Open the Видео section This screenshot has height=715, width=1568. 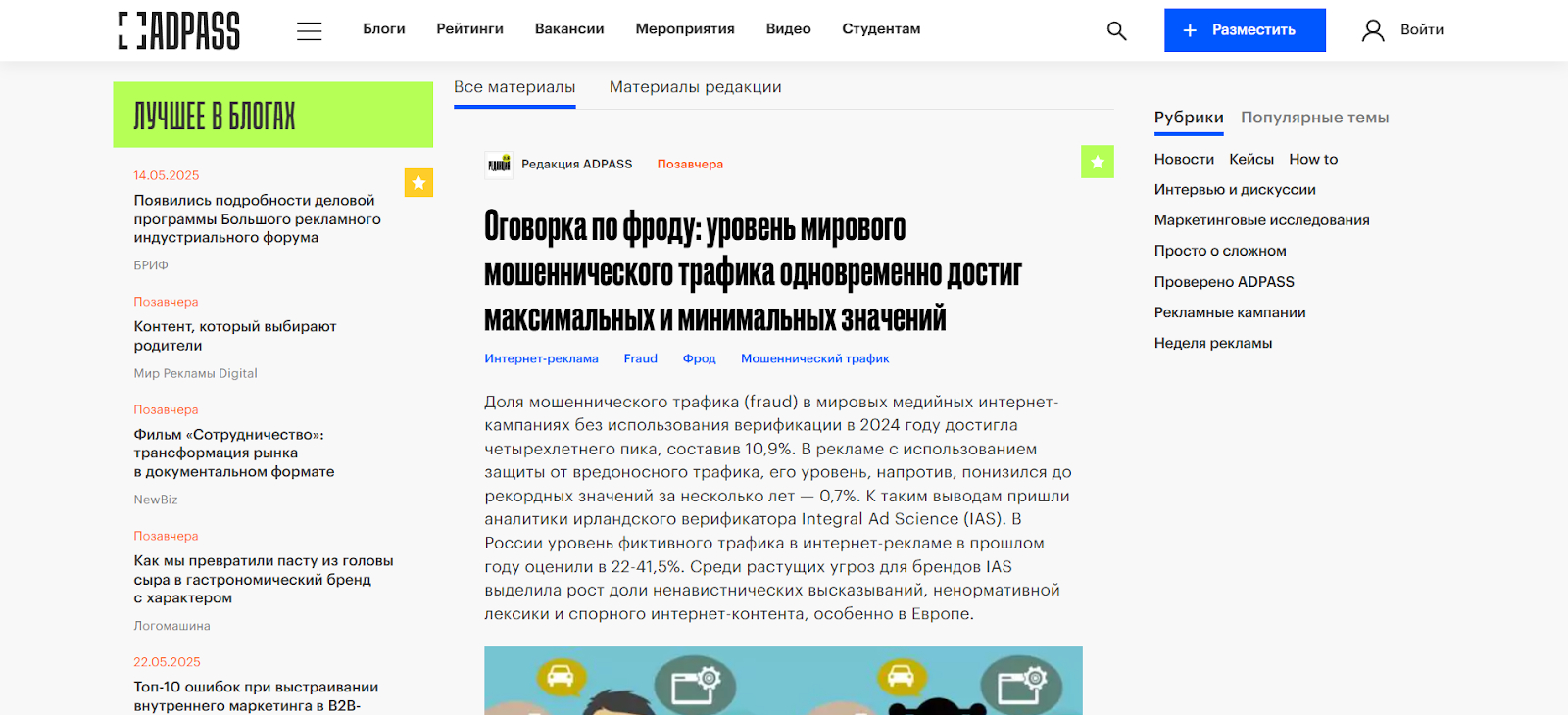(789, 29)
